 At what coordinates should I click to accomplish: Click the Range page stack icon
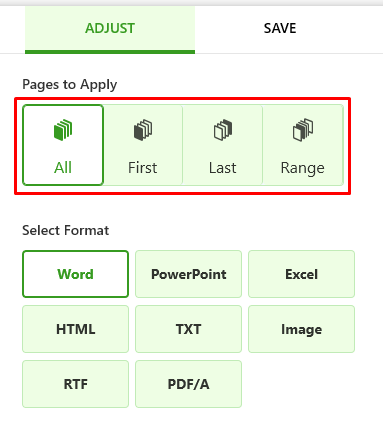pos(303,130)
